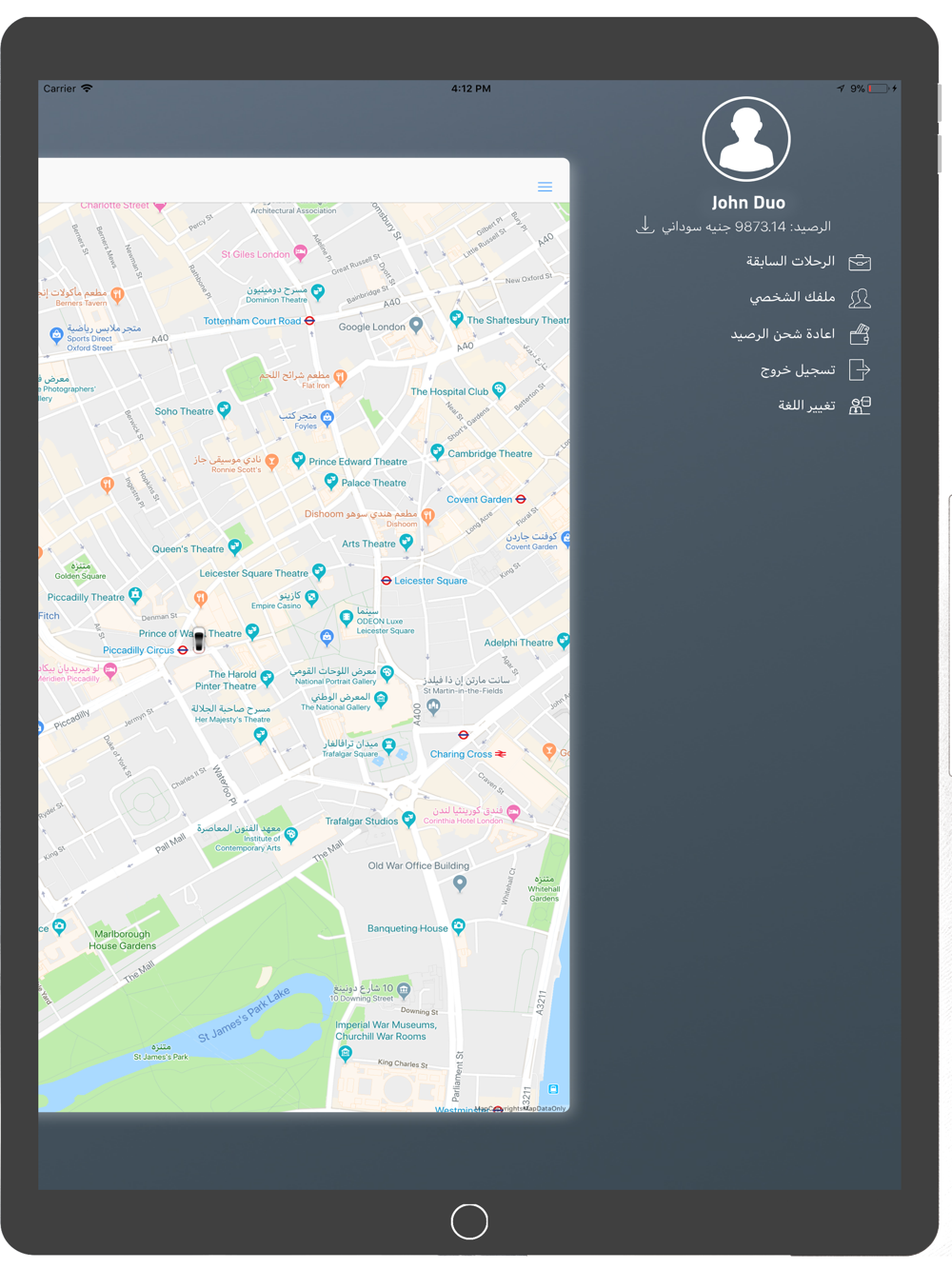Tap the Queen's Theatre map pin
Image resolution: width=952 pixels, height=1270 pixels.
click(235, 546)
